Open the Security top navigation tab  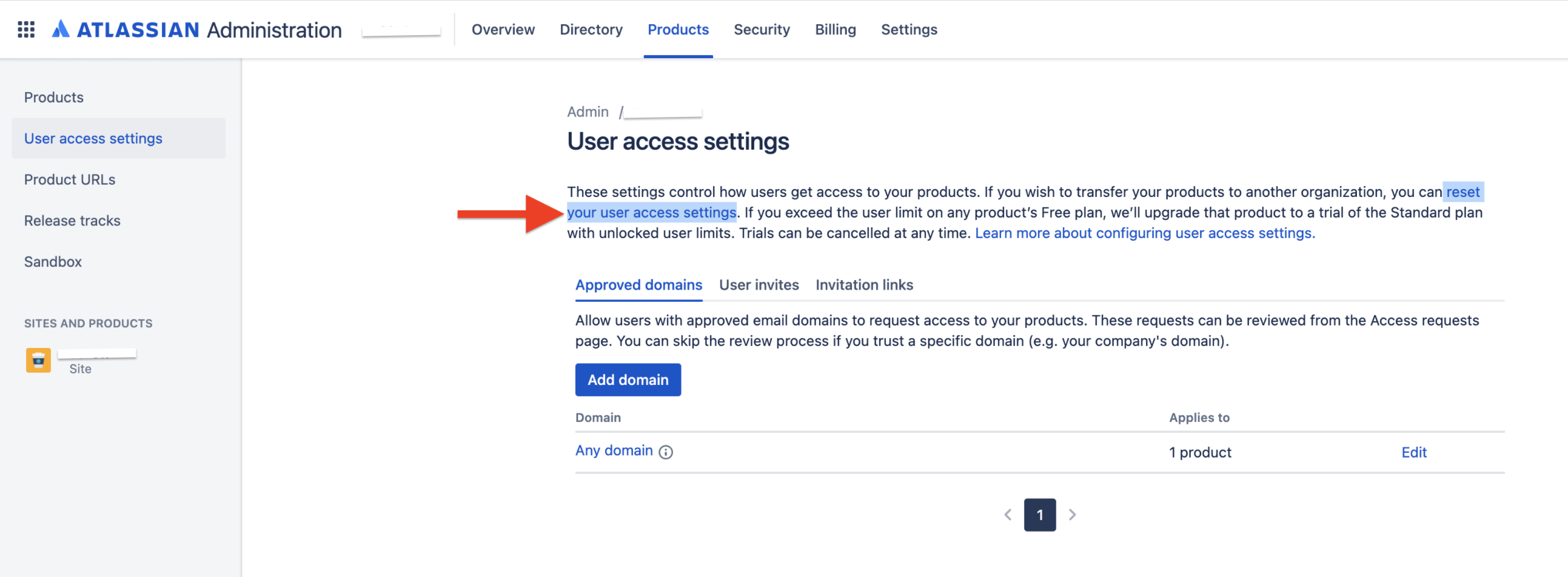[x=762, y=29]
